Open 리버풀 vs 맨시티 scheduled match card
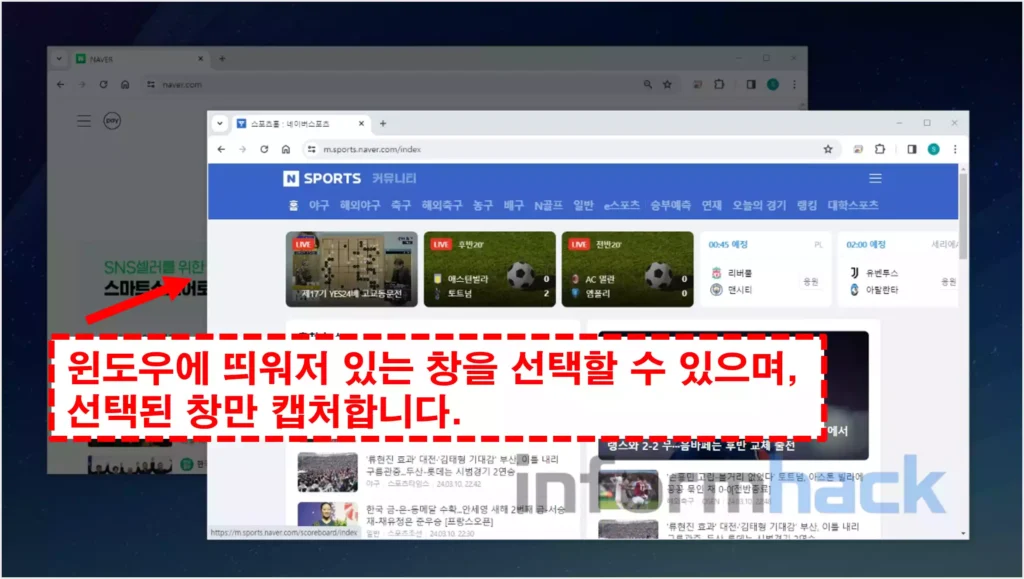This screenshot has height=579, width=1024. point(765,269)
